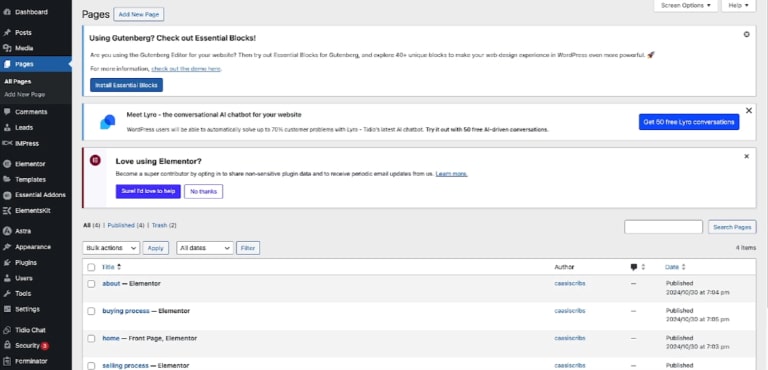The height and width of the screenshot is (370, 768).
Task: Close the Love using Elementor notice
Action: coord(746,156)
